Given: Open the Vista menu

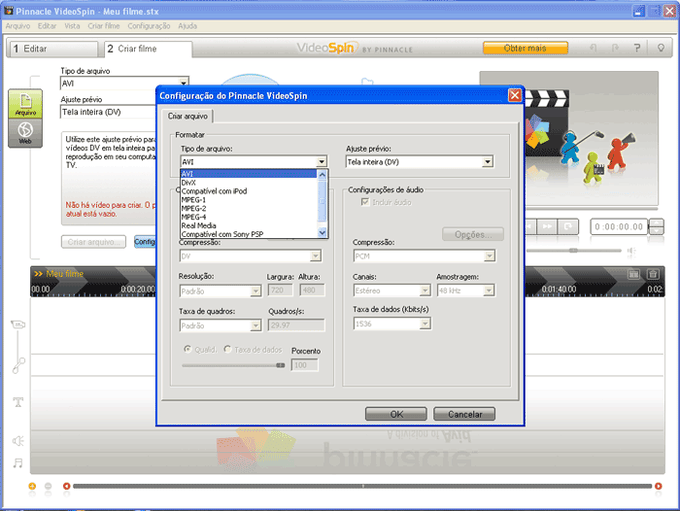Looking at the screenshot, I should (x=72, y=26).
